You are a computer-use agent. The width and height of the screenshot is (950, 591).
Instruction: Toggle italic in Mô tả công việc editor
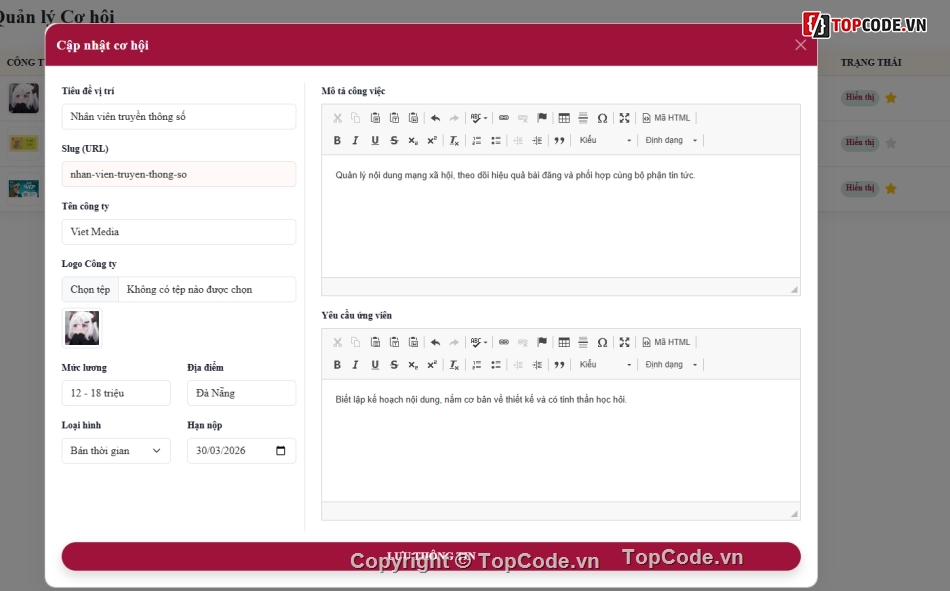pyautogui.click(x=356, y=141)
